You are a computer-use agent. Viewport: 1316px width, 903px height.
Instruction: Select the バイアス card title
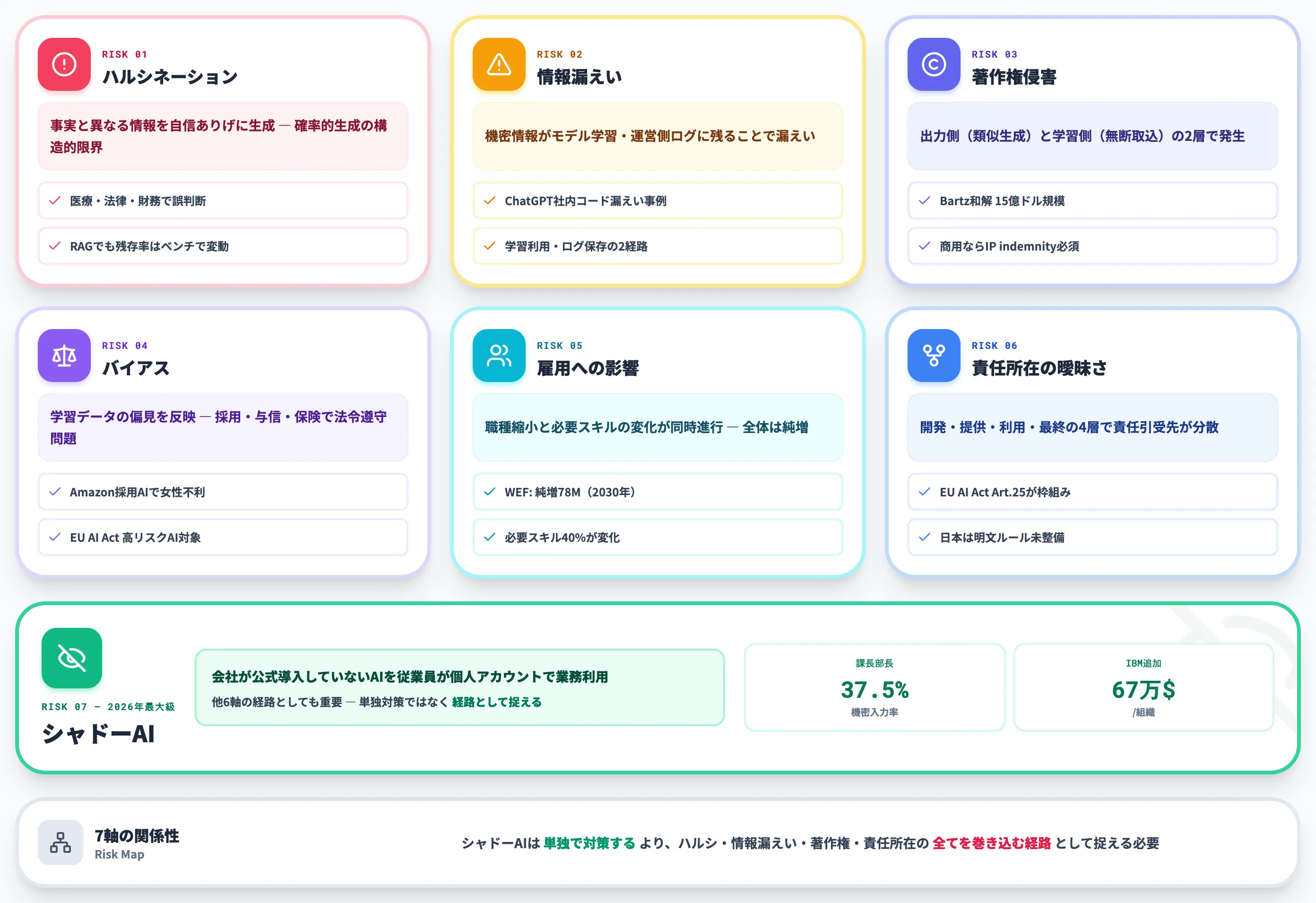pos(136,368)
